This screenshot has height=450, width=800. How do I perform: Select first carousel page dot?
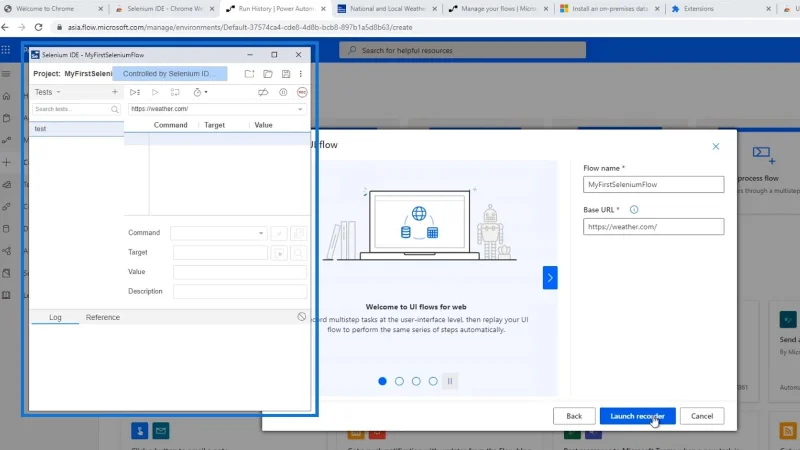[382, 381]
